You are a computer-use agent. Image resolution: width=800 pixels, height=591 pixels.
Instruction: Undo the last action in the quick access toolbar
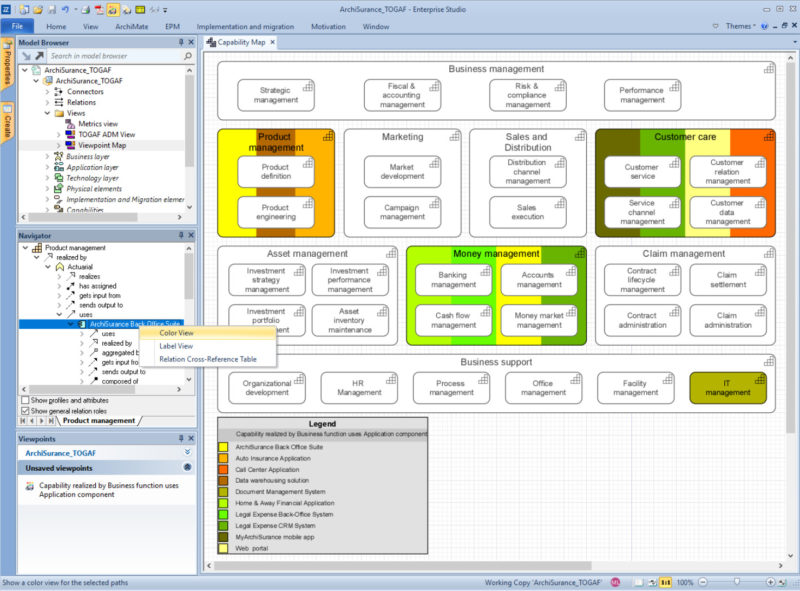pos(65,10)
